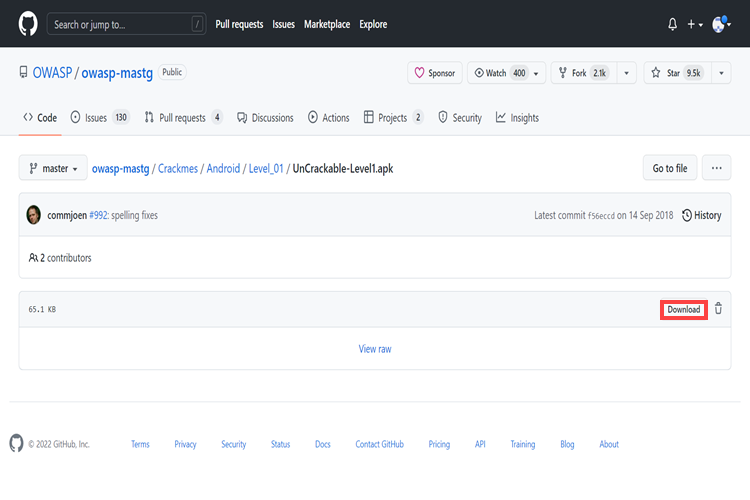
Task: Open the notifications bell
Action: pos(673,24)
